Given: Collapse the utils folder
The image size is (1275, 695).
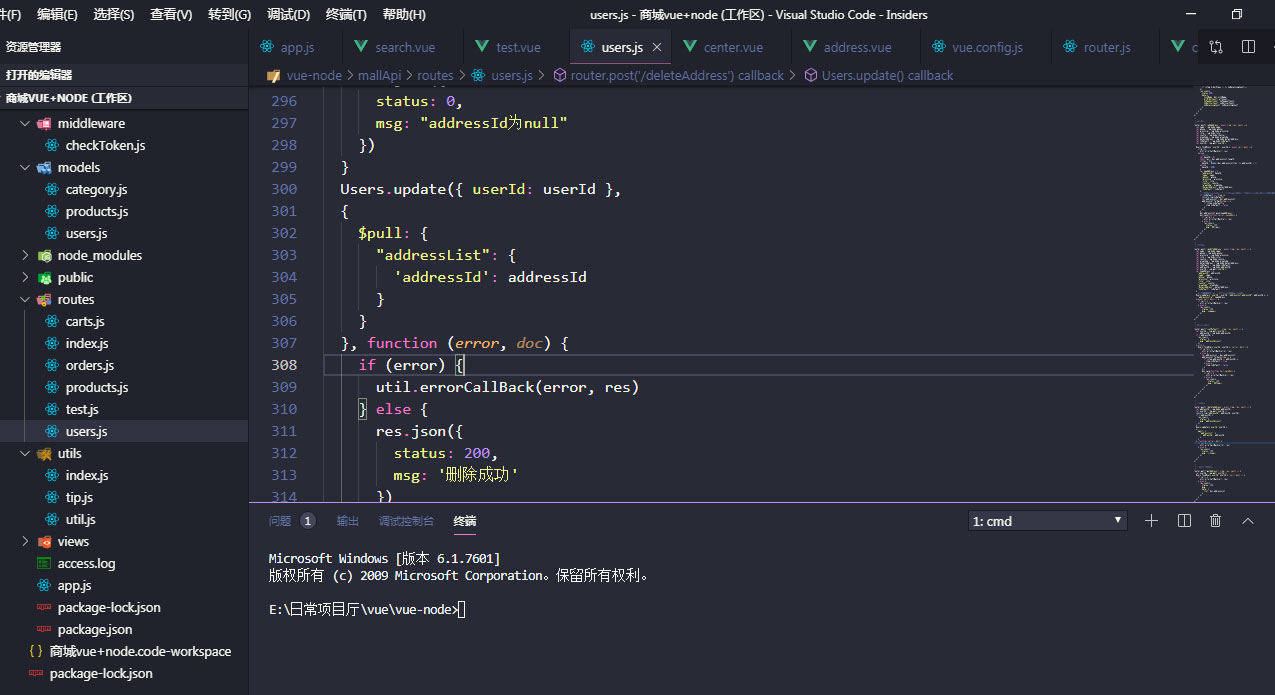Looking at the screenshot, I should tap(25, 453).
